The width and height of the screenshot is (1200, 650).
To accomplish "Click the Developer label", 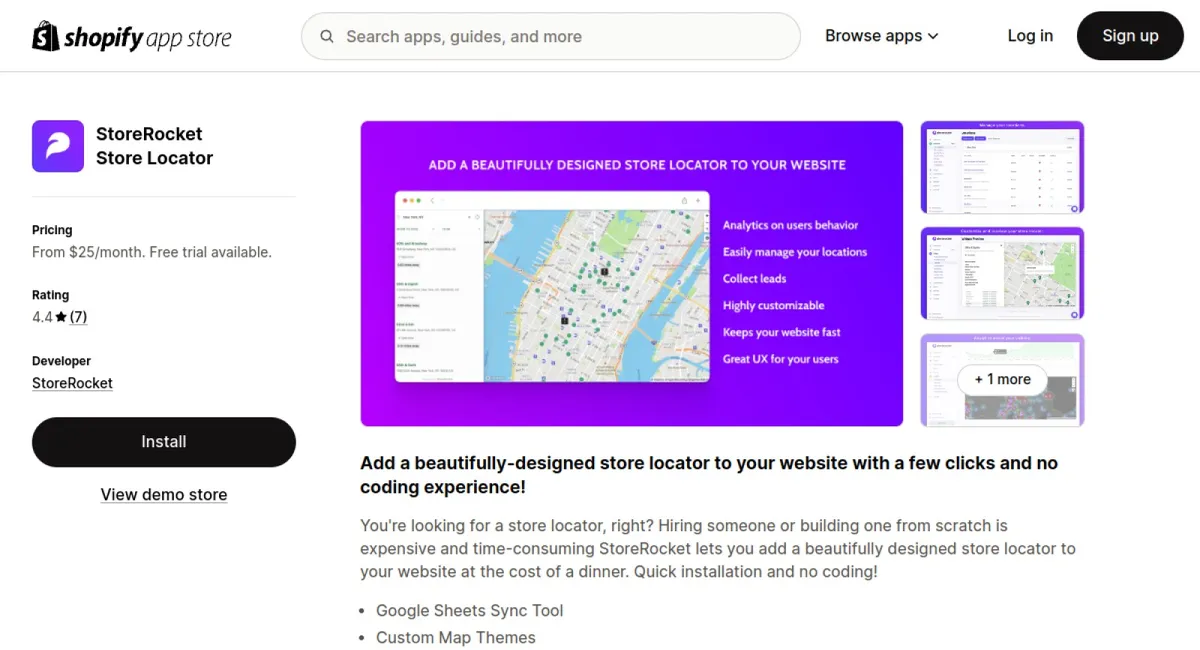I will click(x=61, y=361).
